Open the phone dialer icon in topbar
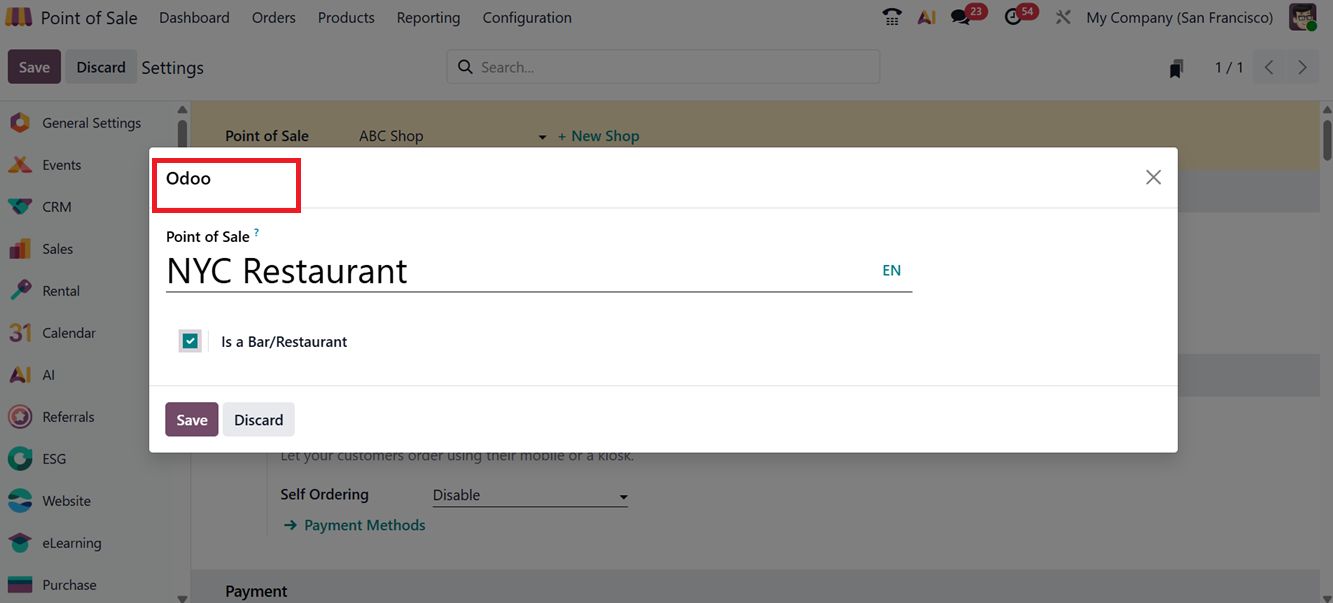 click(891, 17)
